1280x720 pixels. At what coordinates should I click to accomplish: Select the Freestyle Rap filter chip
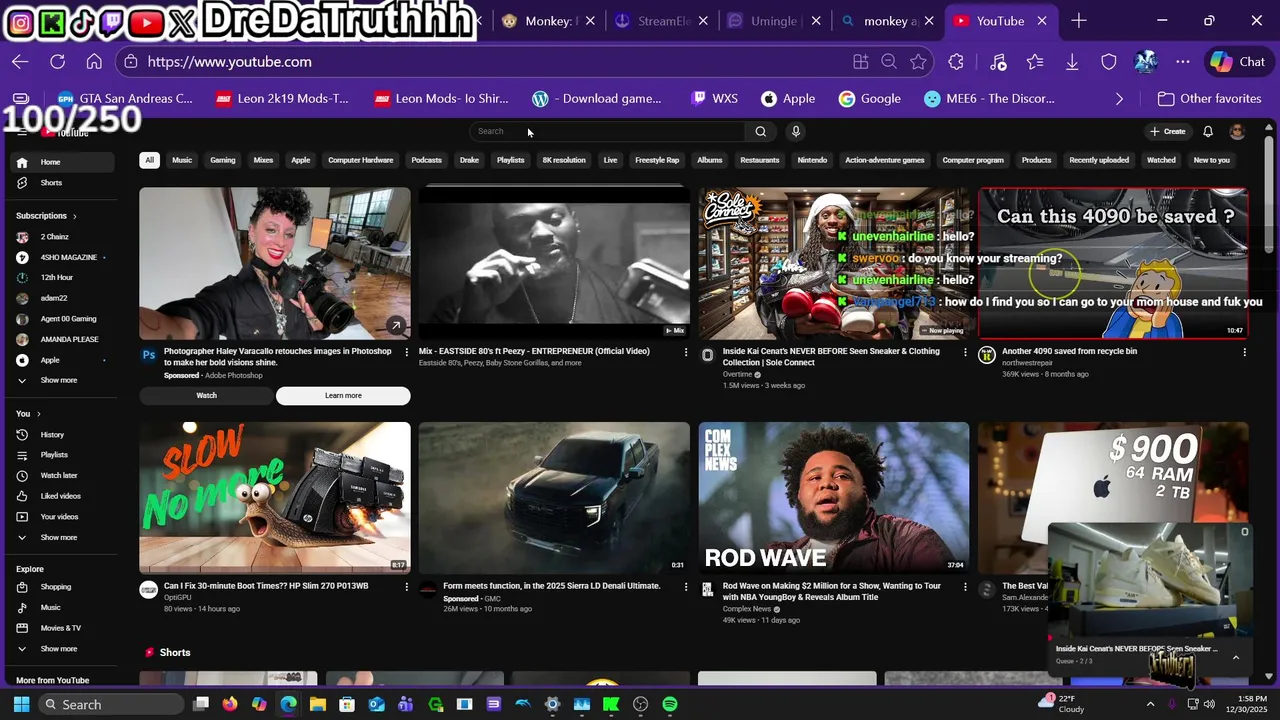[657, 160]
